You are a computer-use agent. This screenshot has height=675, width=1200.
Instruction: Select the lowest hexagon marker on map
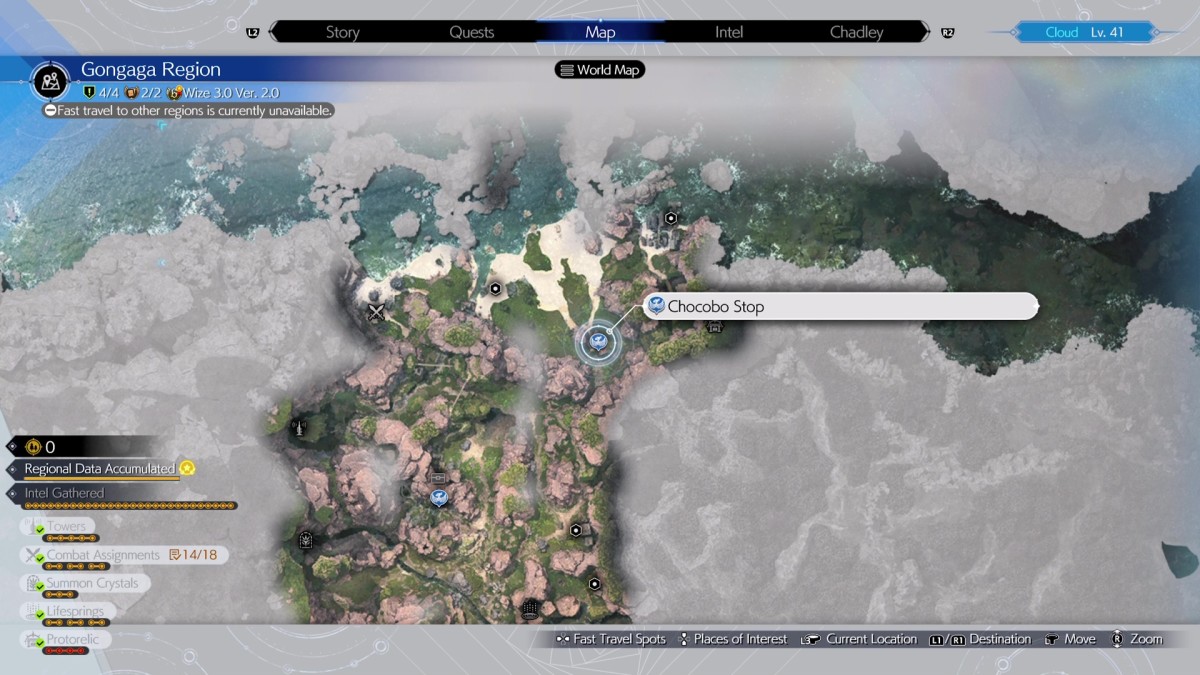(595, 584)
